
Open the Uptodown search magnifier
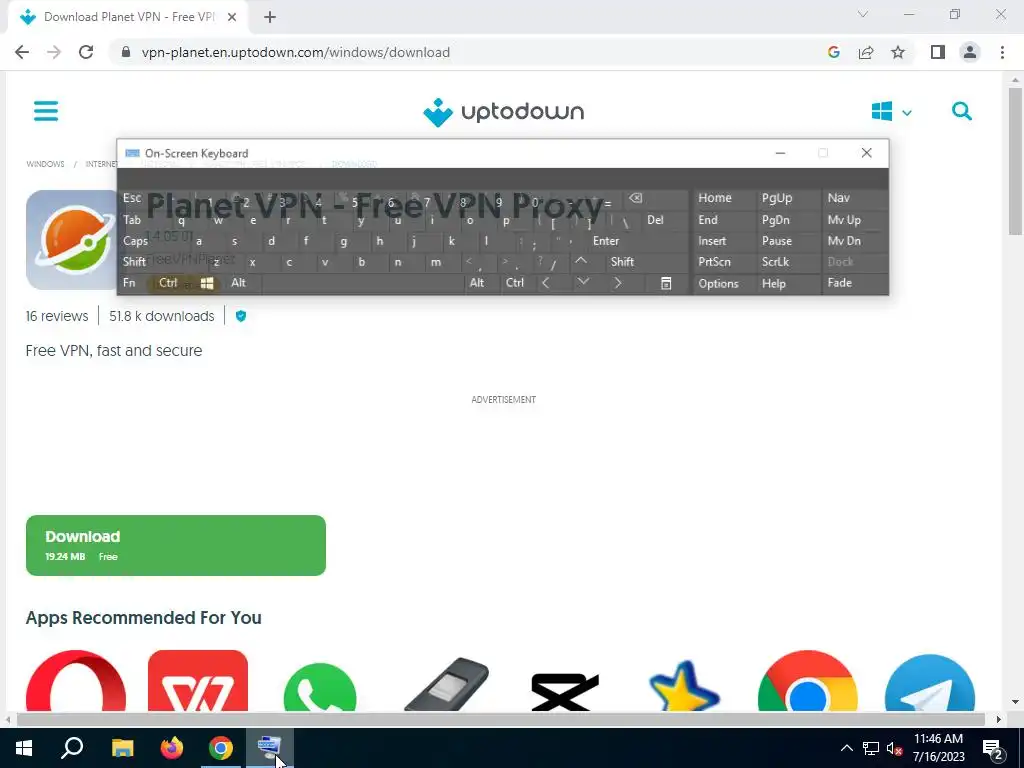(961, 111)
